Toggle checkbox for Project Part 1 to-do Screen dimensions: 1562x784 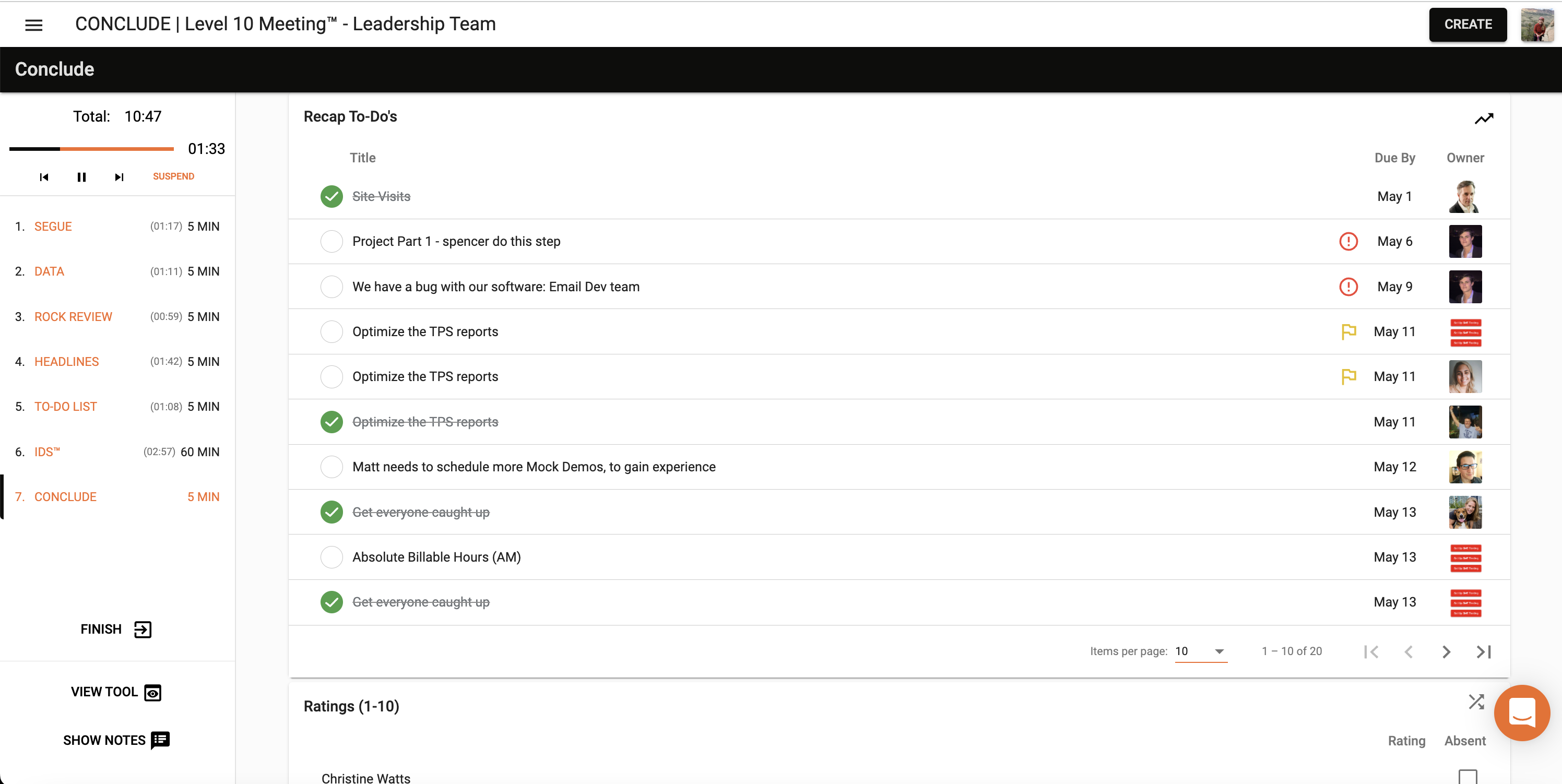point(331,241)
